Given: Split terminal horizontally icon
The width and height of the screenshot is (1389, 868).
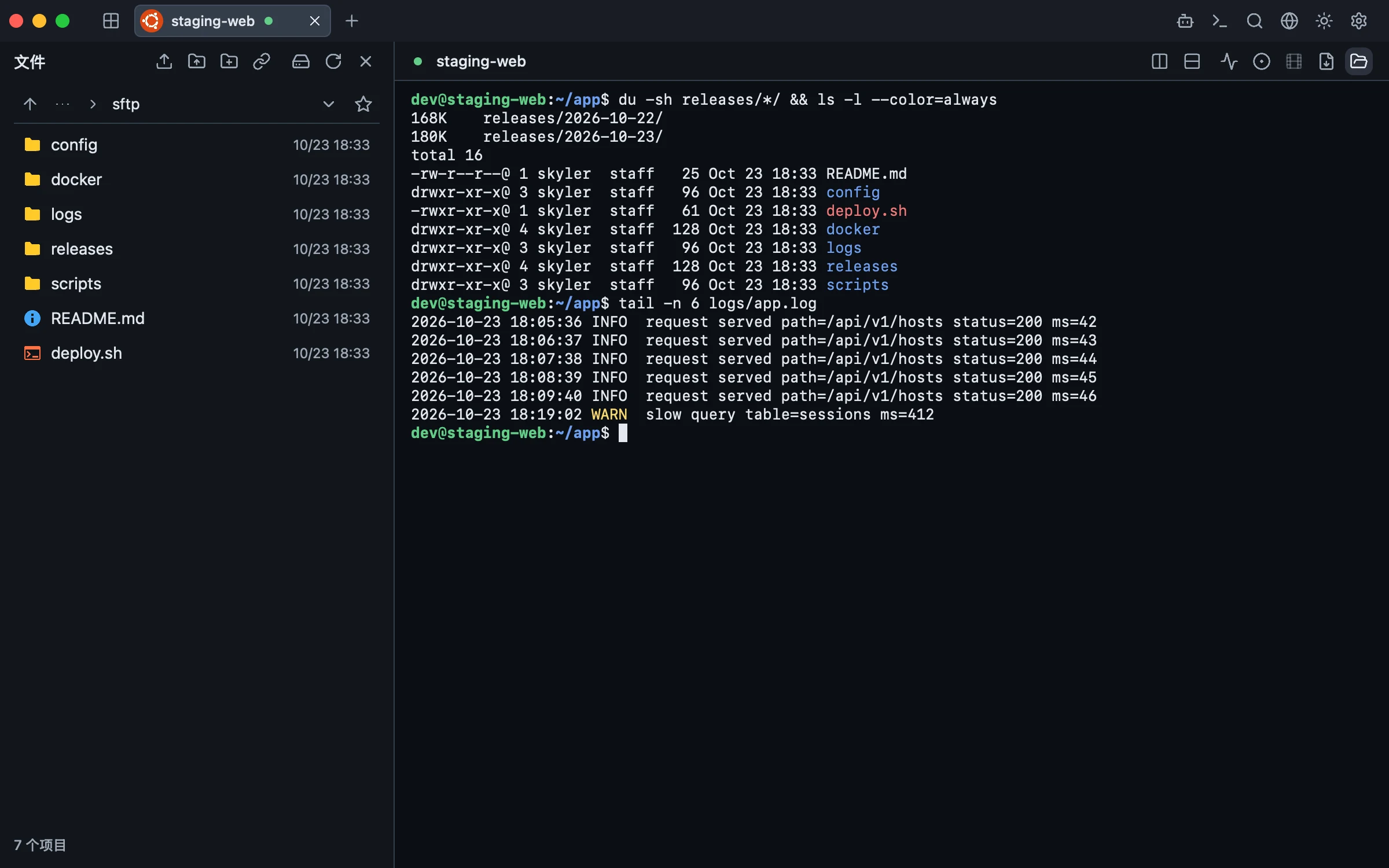Looking at the screenshot, I should tap(1192, 61).
